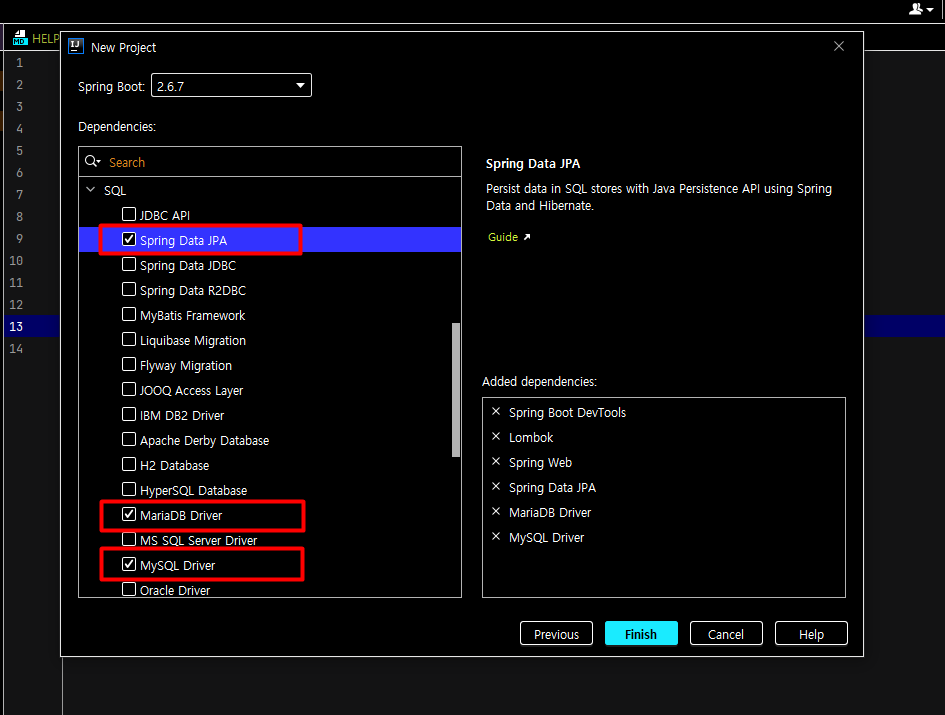Image resolution: width=945 pixels, height=715 pixels.
Task: Check the JDBC API dependency
Action: point(128,214)
